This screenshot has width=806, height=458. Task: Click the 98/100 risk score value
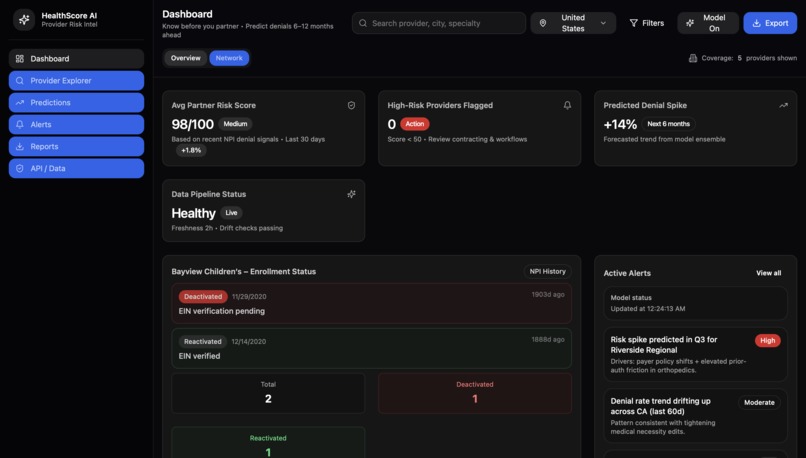192,124
